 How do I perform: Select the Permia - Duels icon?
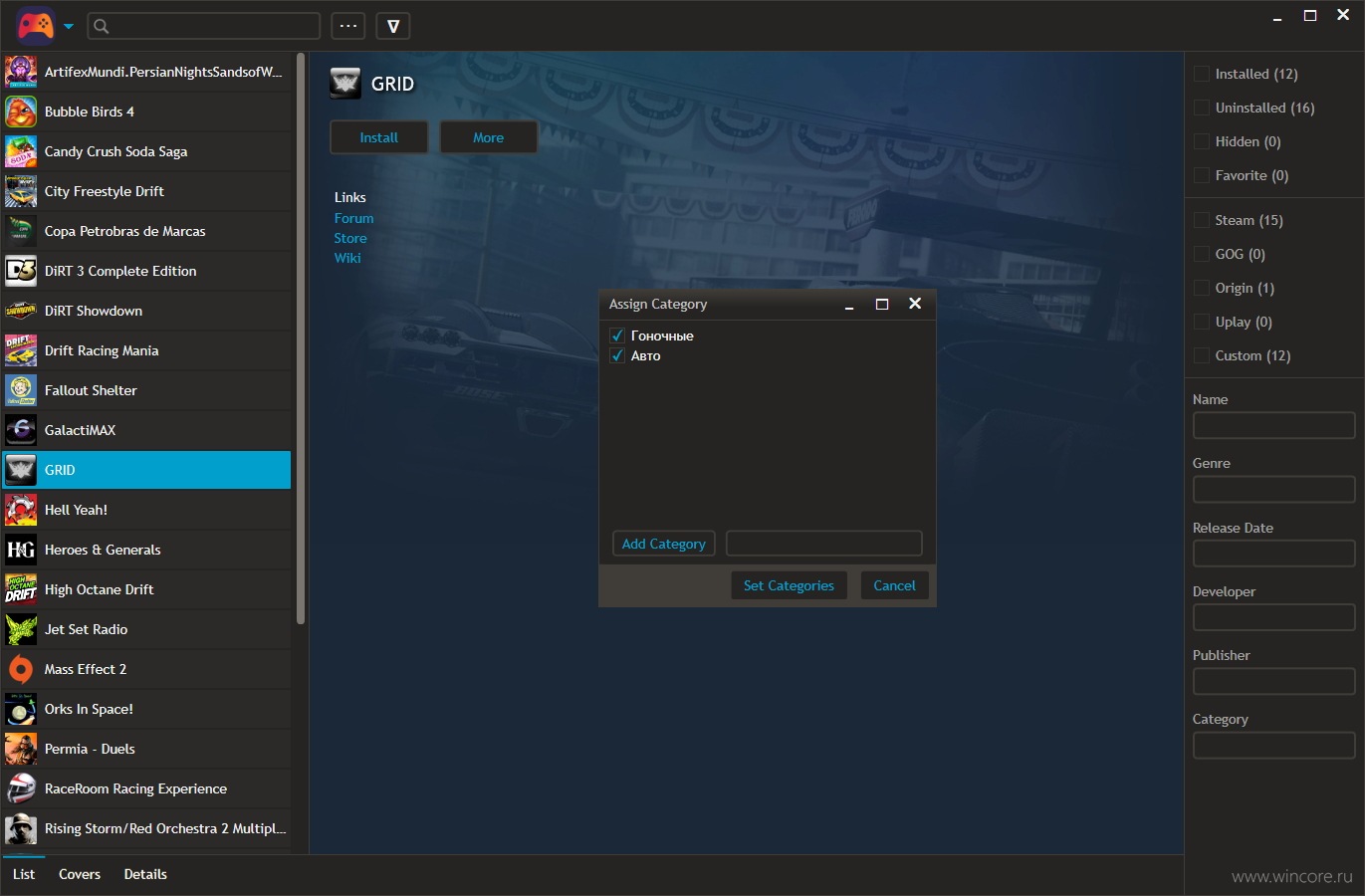pyautogui.click(x=21, y=749)
